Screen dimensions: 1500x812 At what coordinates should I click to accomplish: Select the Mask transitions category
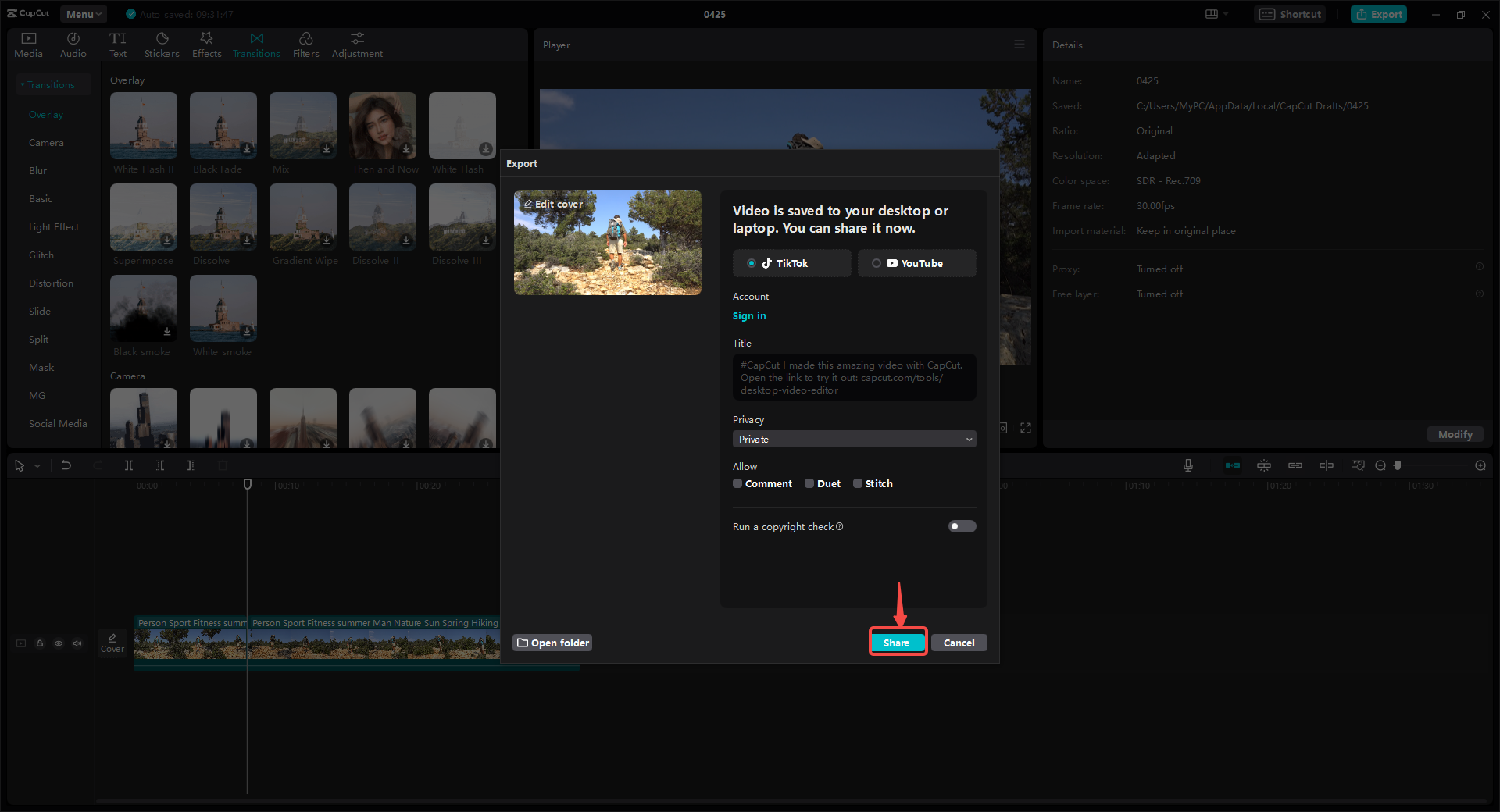coord(41,368)
